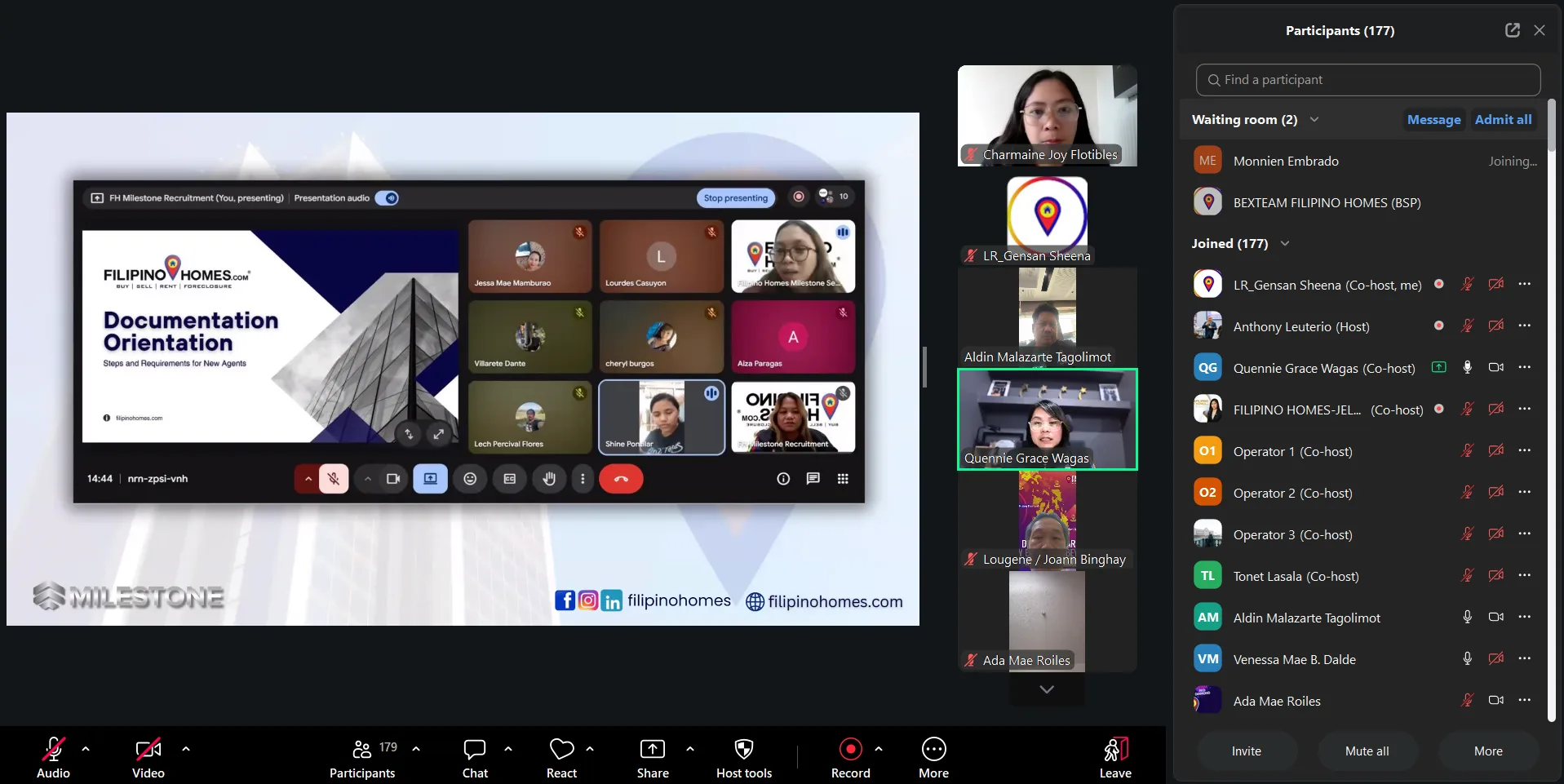This screenshot has width=1564, height=784.
Task: Leave the meeting
Action: pos(1115,757)
